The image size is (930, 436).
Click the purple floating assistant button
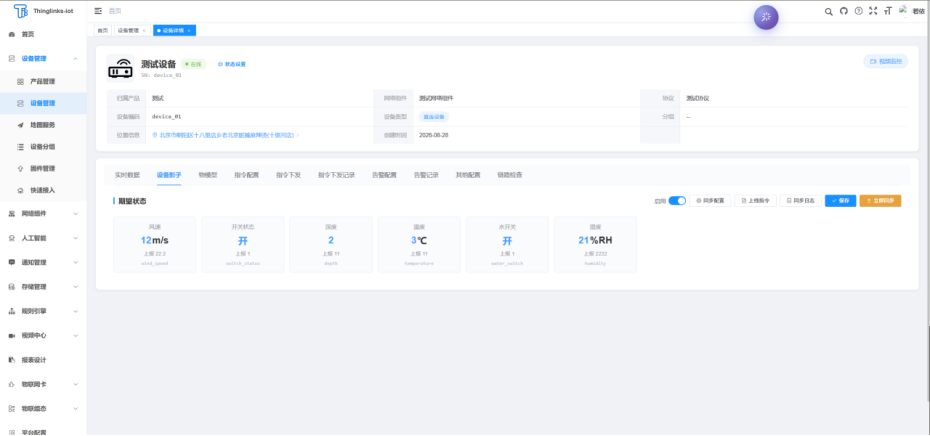pyautogui.click(x=766, y=17)
